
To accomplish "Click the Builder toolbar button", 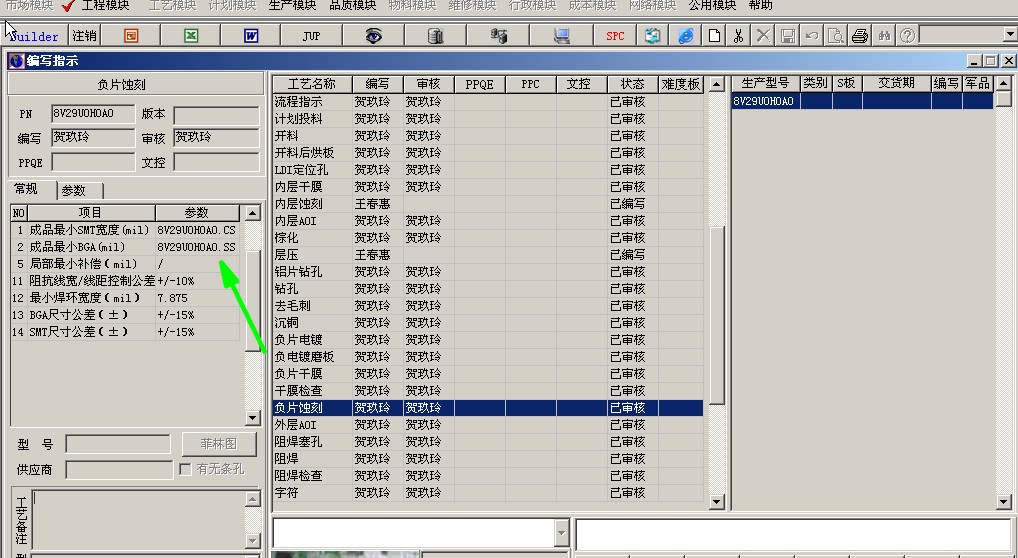I will tap(34, 36).
